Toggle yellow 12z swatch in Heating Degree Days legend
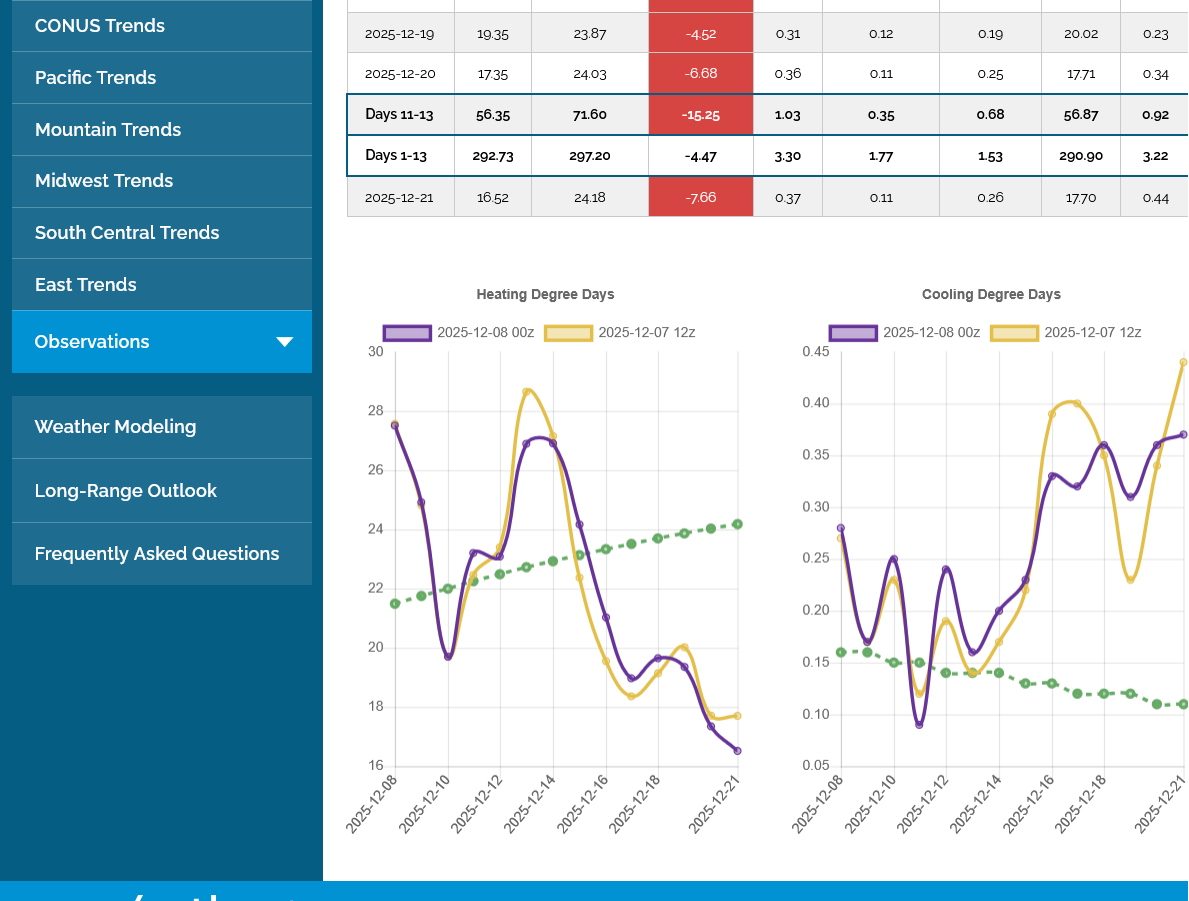 click(568, 333)
